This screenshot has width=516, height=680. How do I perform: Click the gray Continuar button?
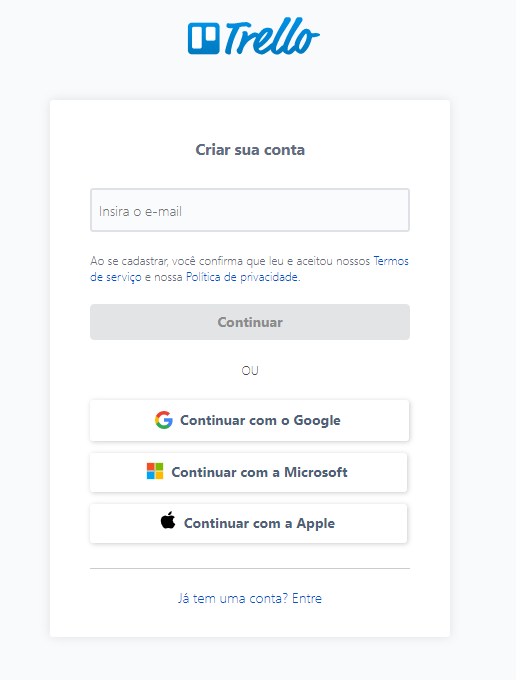pyautogui.click(x=250, y=322)
